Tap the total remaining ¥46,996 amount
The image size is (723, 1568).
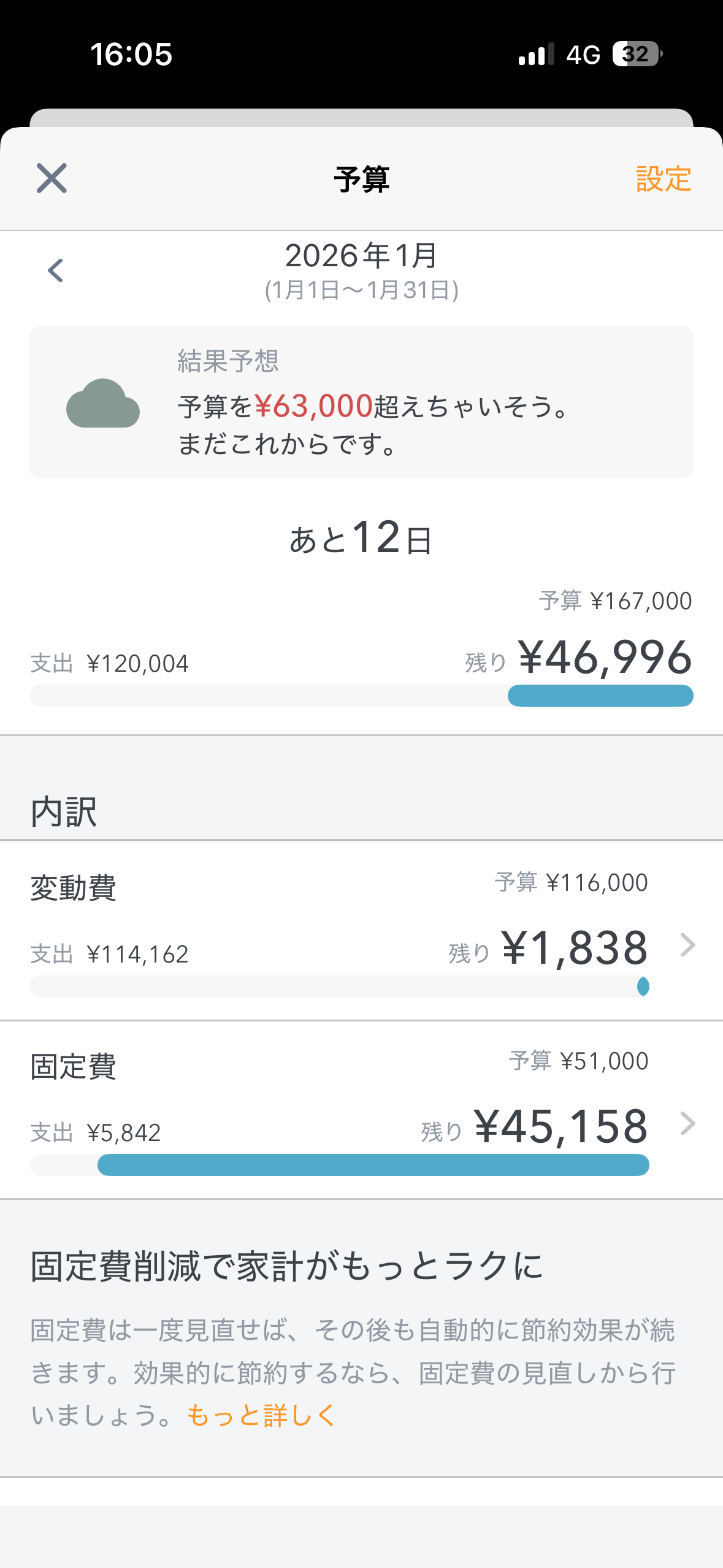605,658
